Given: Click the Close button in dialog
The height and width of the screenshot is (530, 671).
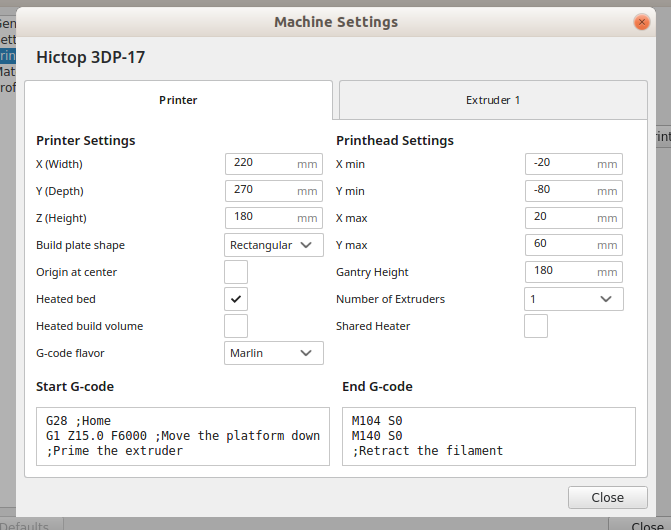Looking at the screenshot, I should [x=606, y=497].
